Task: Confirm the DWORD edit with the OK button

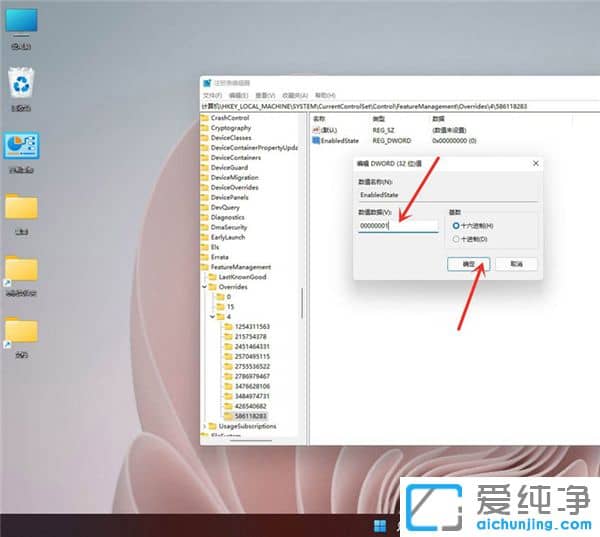Action: click(469, 264)
